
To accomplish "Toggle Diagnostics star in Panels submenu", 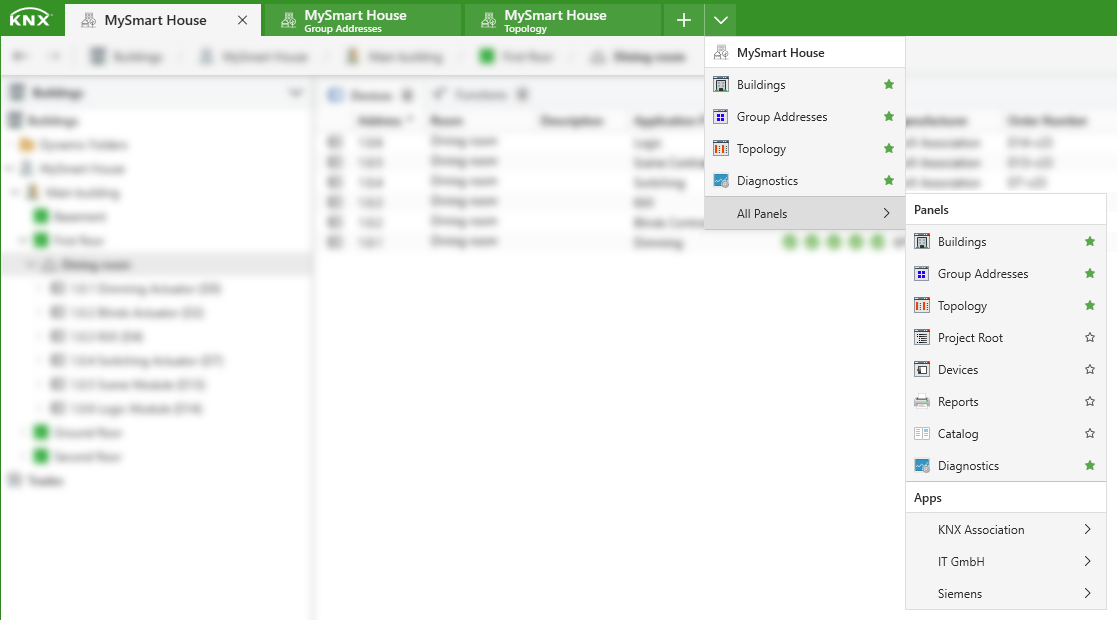I will pyautogui.click(x=1089, y=466).
